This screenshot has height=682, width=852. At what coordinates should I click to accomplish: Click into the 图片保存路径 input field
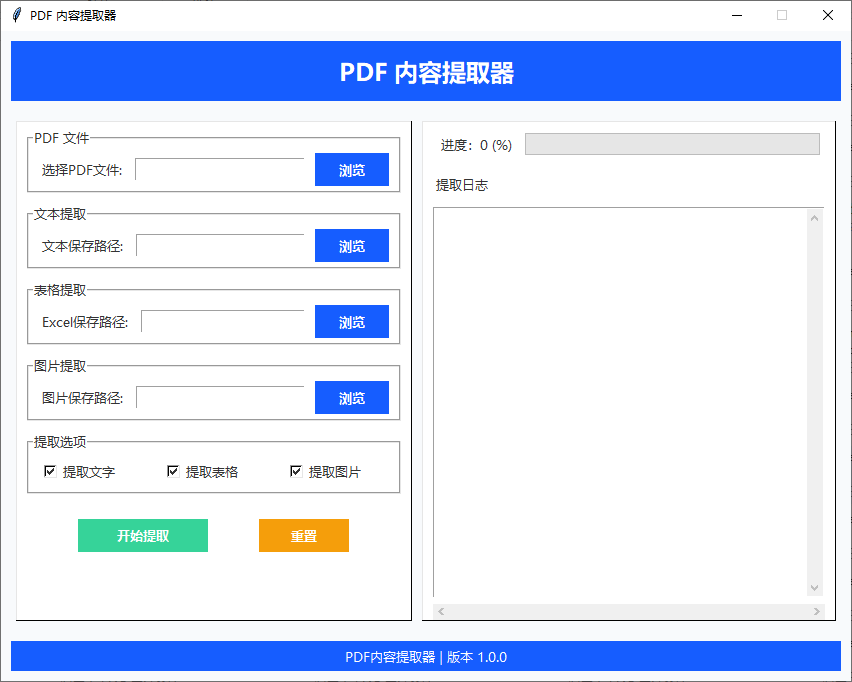tap(219, 398)
